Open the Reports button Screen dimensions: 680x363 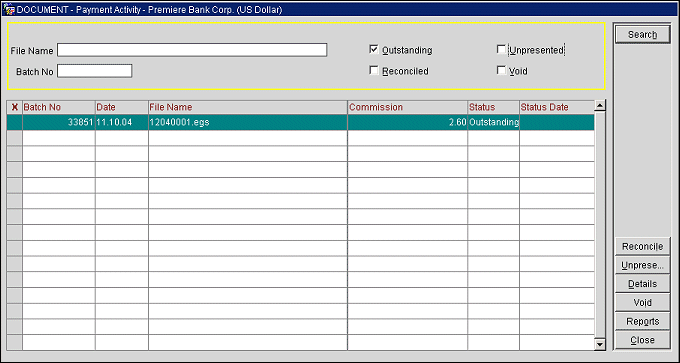point(643,321)
